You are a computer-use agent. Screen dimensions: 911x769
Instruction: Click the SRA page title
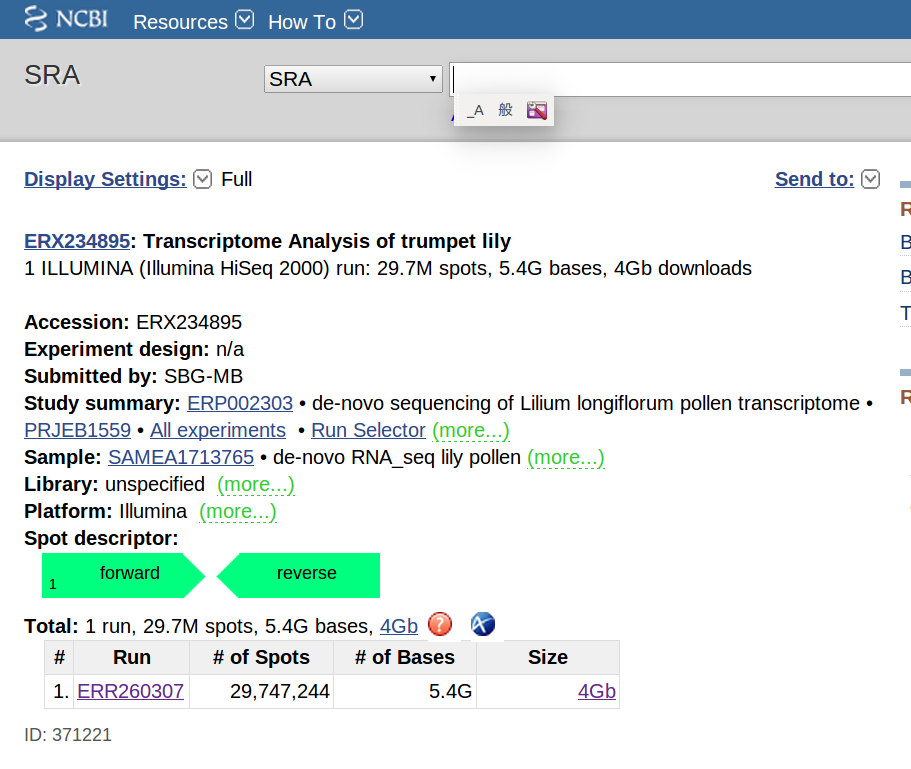[52, 76]
